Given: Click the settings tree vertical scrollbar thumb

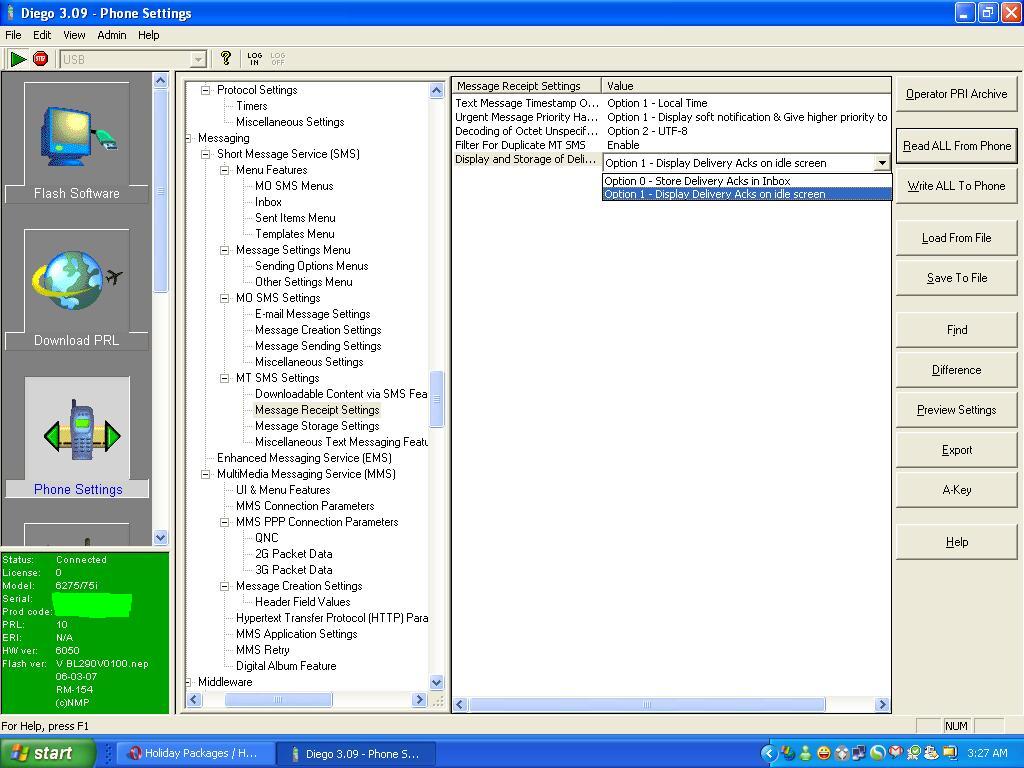Looking at the screenshot, I should click(436, 397).
